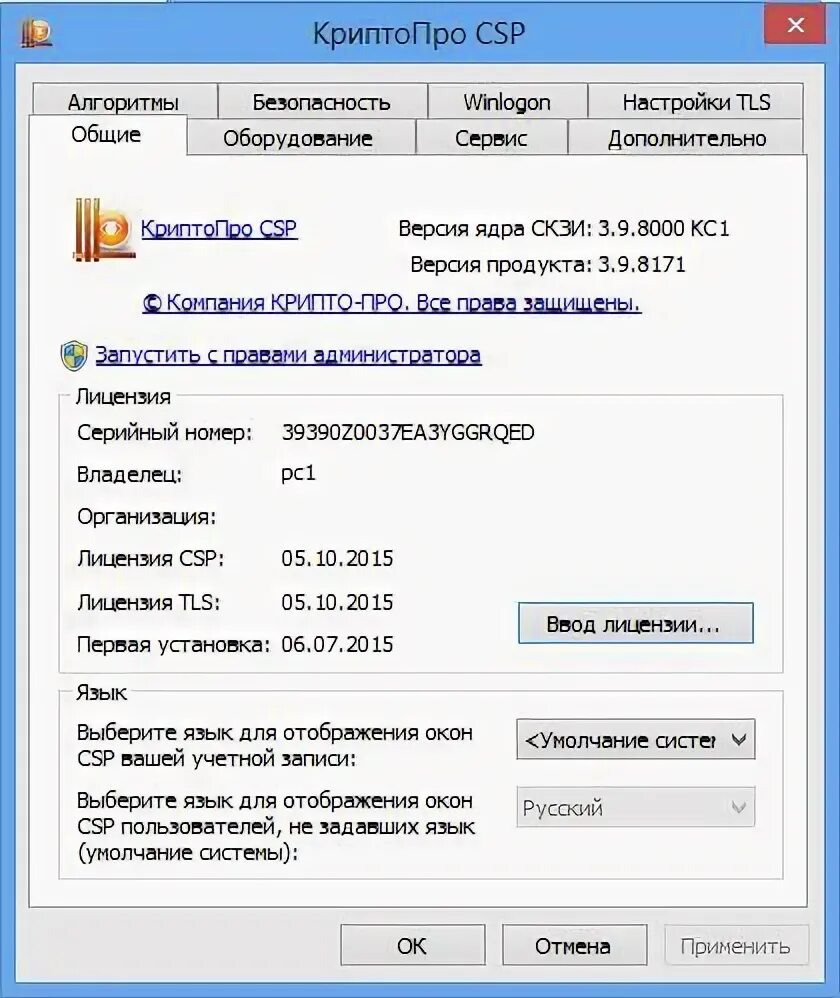Viewport: 840px width, 998px height.
Task: Close the КриптоПро CSP window
Action: click(x=795, y=26)
